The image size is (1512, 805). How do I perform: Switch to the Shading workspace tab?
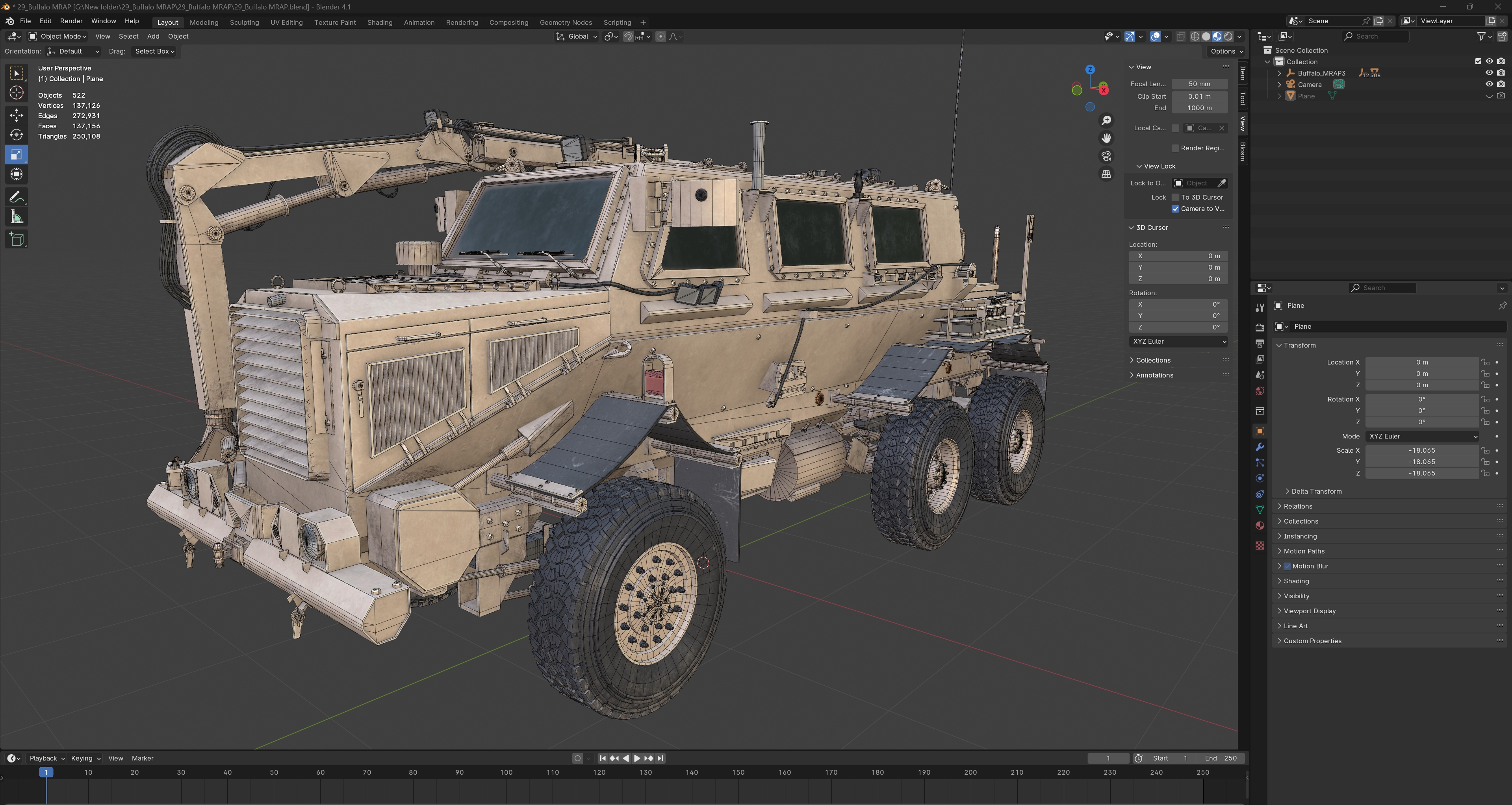coord(379,22)
